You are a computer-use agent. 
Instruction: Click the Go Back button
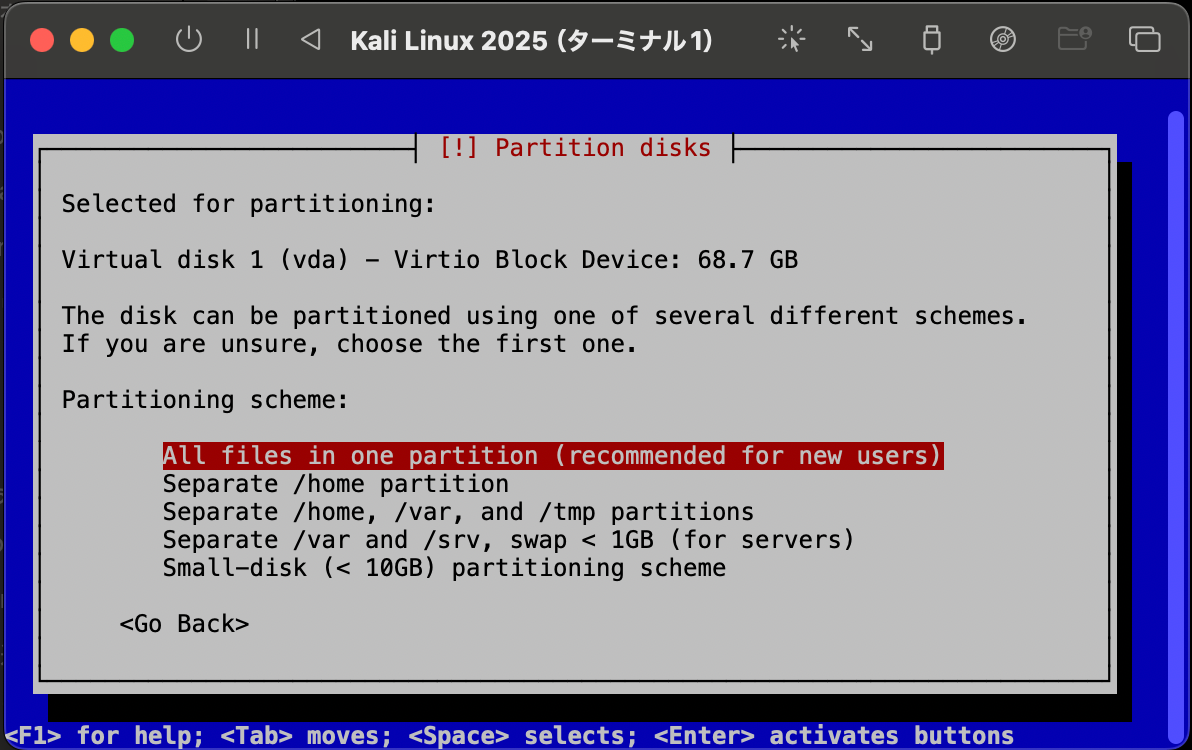[184, 624]
